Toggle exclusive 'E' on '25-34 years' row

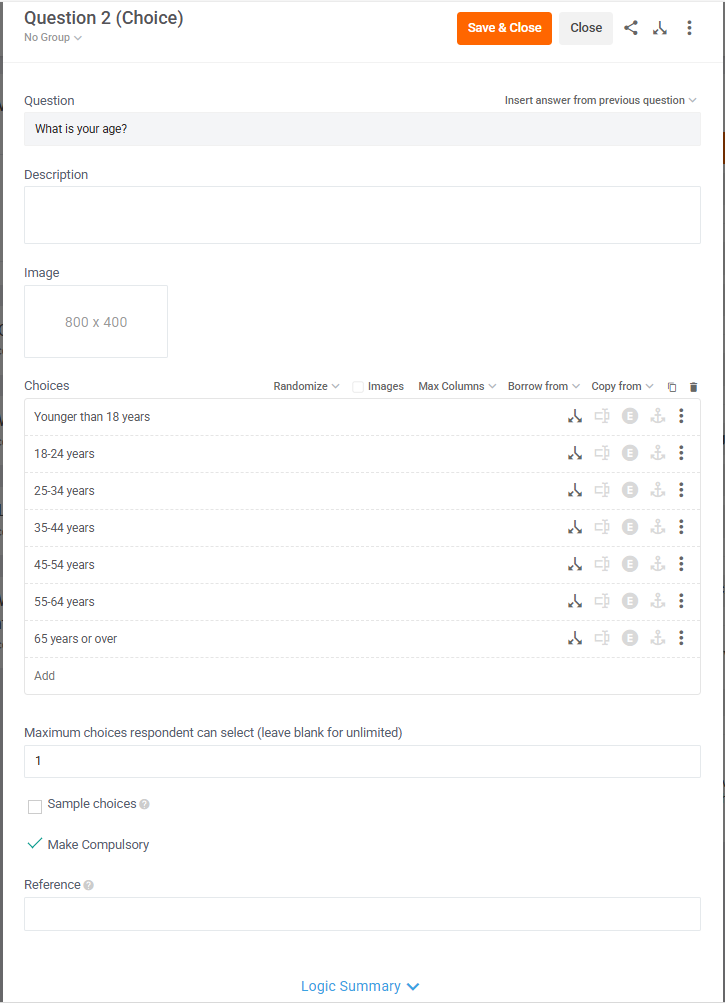(x=630, y=491)
